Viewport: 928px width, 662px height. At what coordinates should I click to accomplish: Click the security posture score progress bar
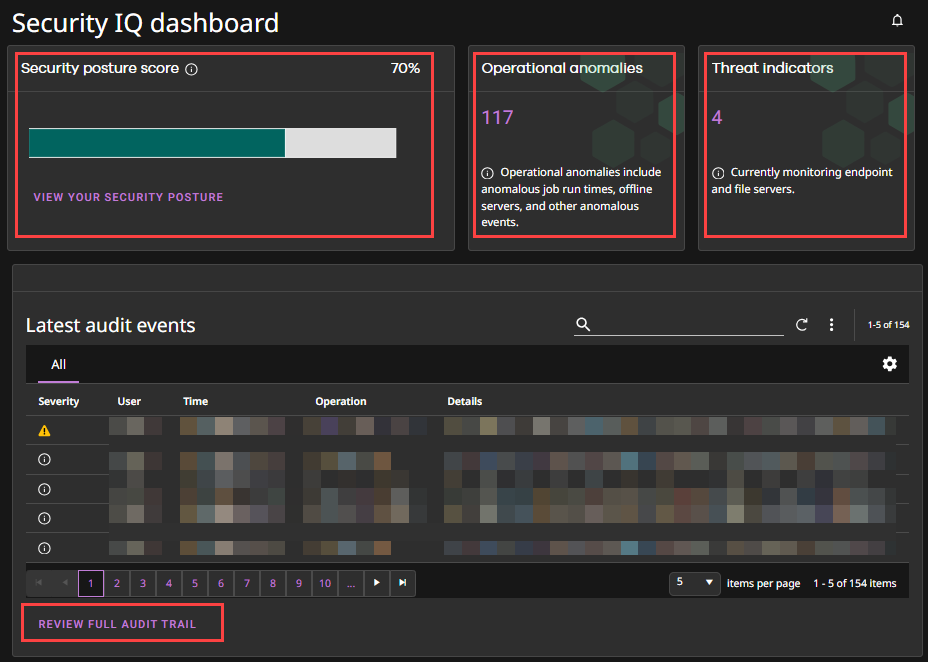coord(212,143)
